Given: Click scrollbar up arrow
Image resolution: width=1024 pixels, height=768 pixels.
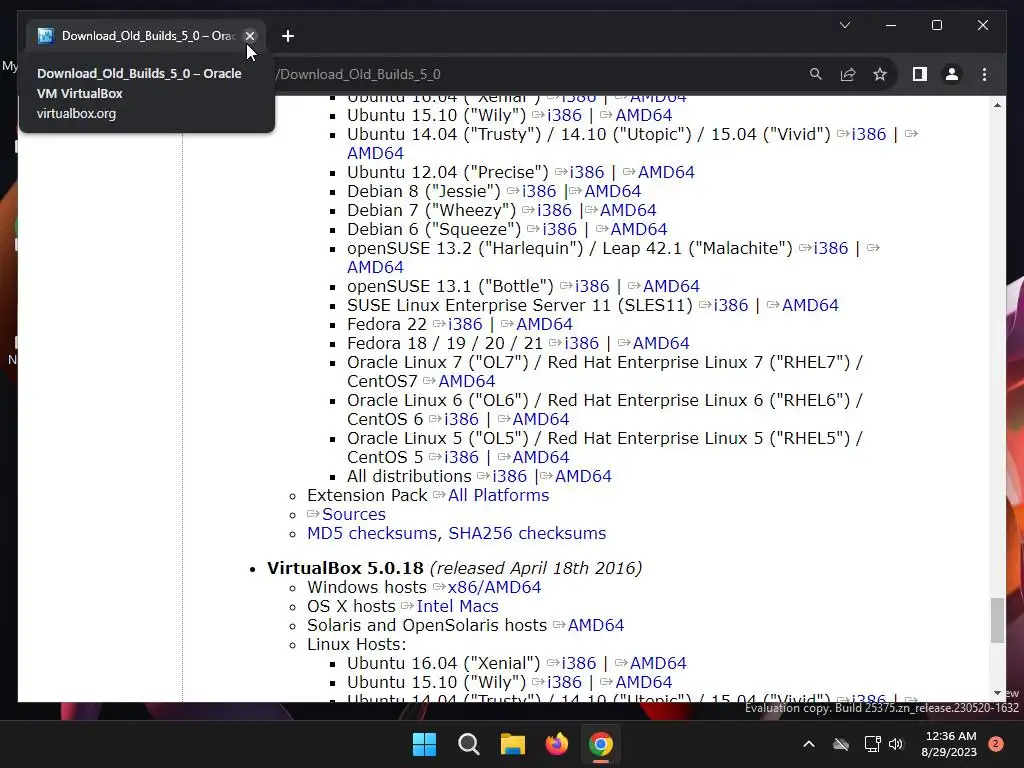Looking at the screenshot, I should pyautogui.click(x=997, y=105).
